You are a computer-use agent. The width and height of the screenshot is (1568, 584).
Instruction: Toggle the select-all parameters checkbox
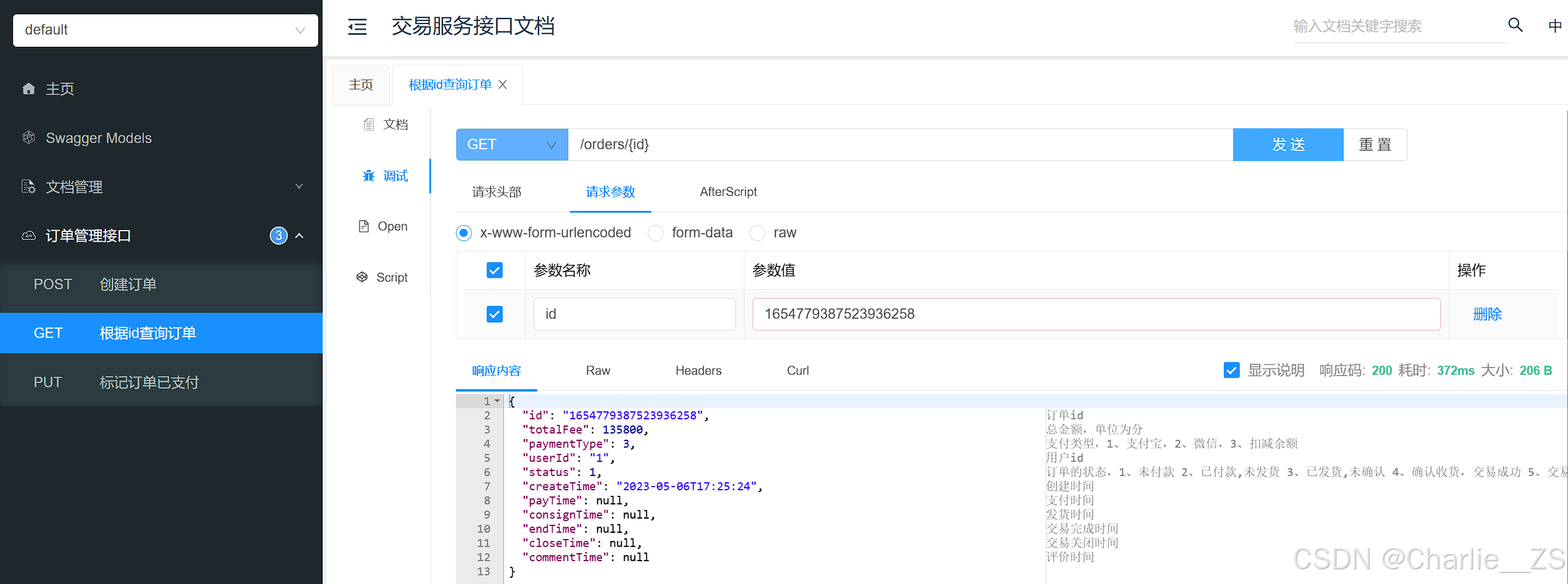pos(495,270)
